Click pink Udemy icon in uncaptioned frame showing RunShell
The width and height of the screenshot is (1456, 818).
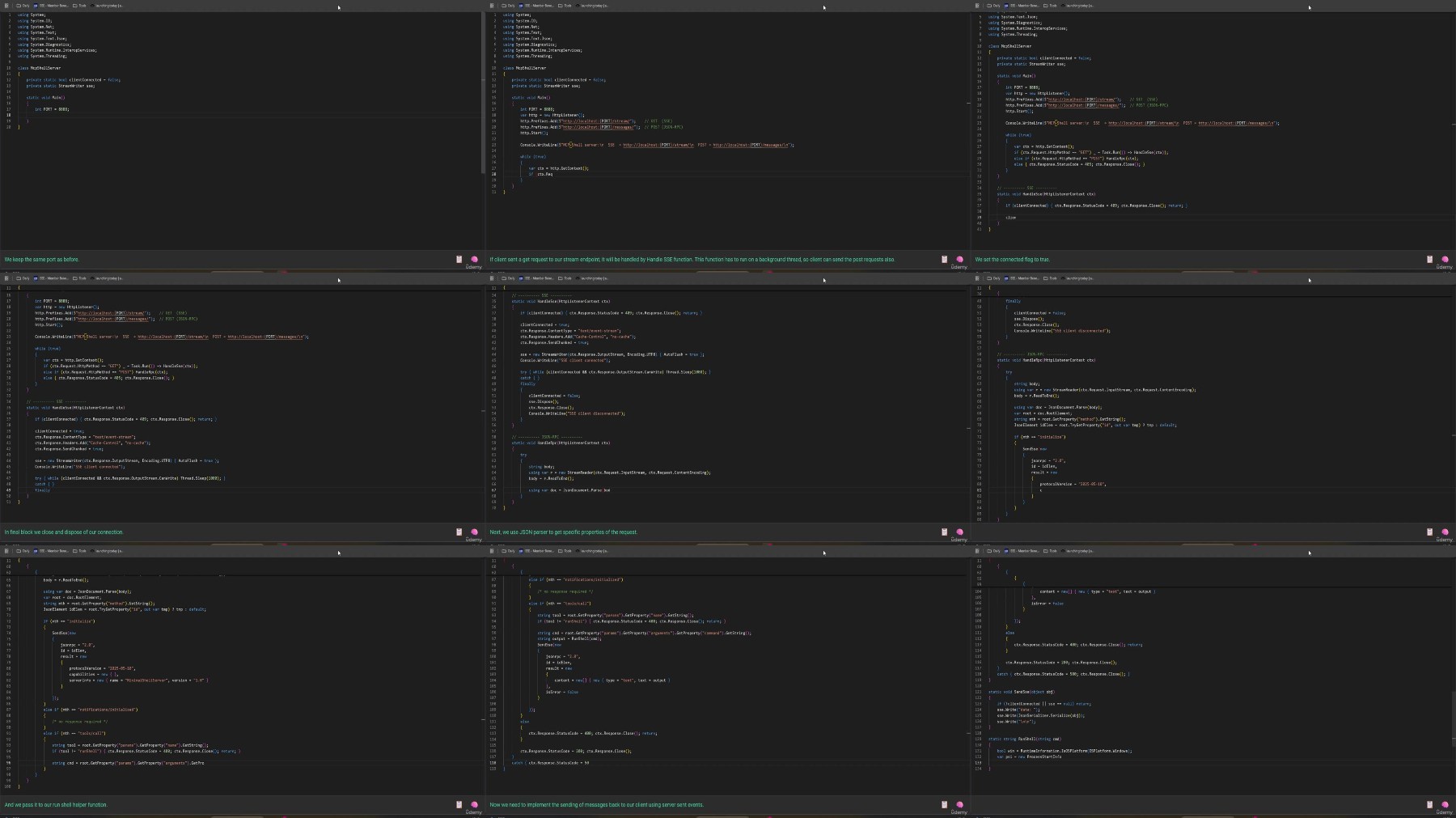pos(1445,805)
